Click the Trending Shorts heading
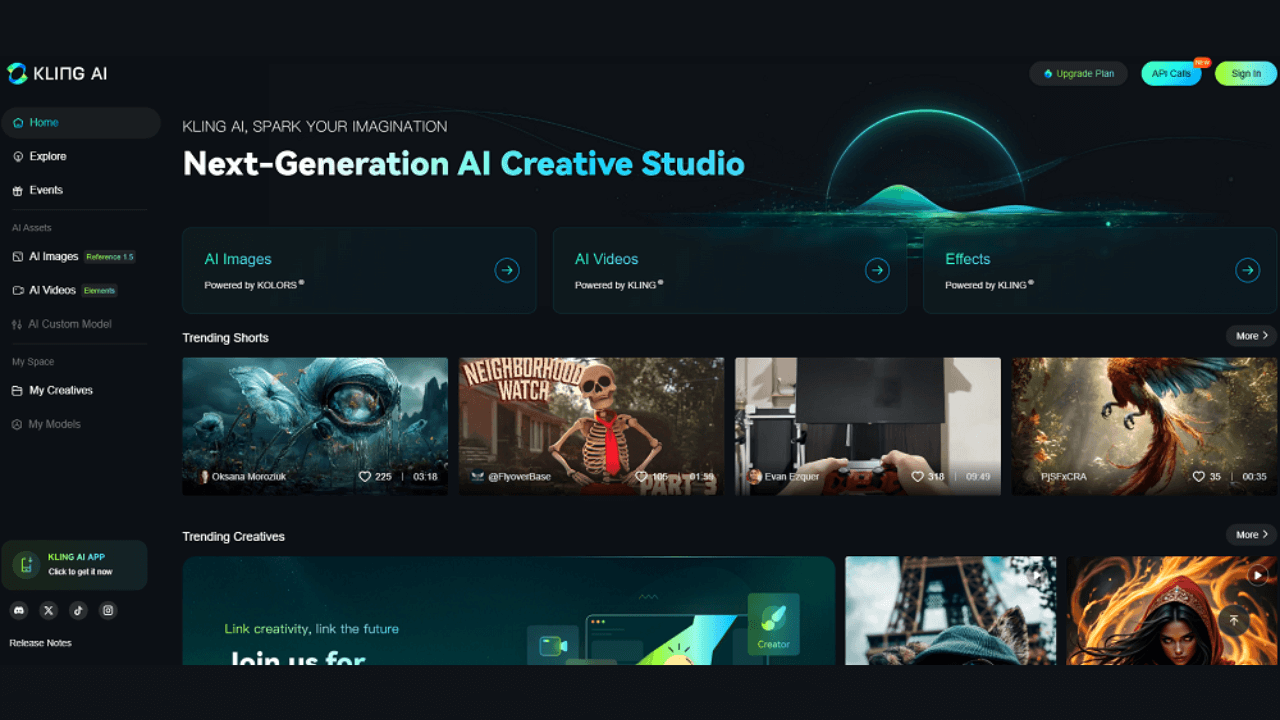 click(225, 338)
